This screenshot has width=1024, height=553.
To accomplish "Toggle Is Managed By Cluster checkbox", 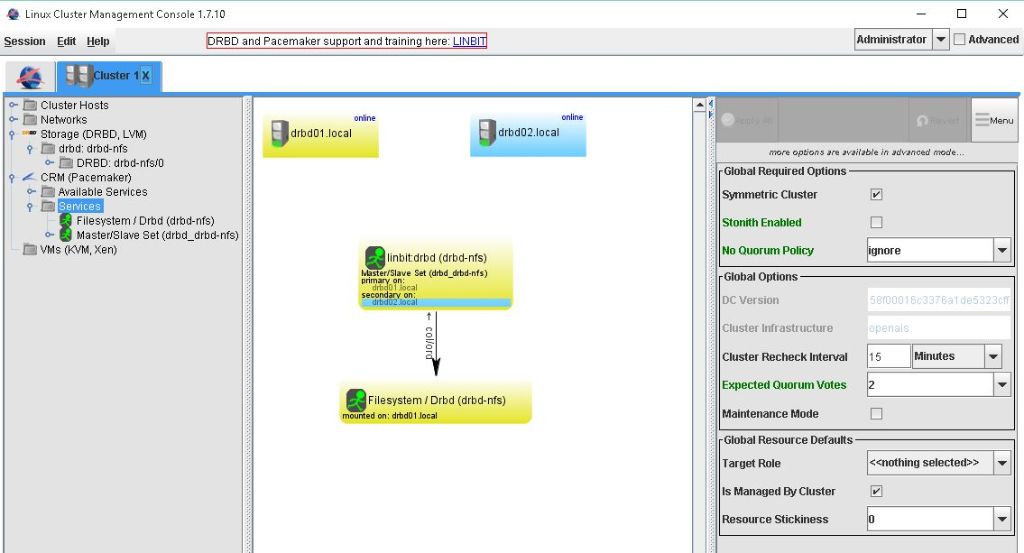I will coord(876,491).
